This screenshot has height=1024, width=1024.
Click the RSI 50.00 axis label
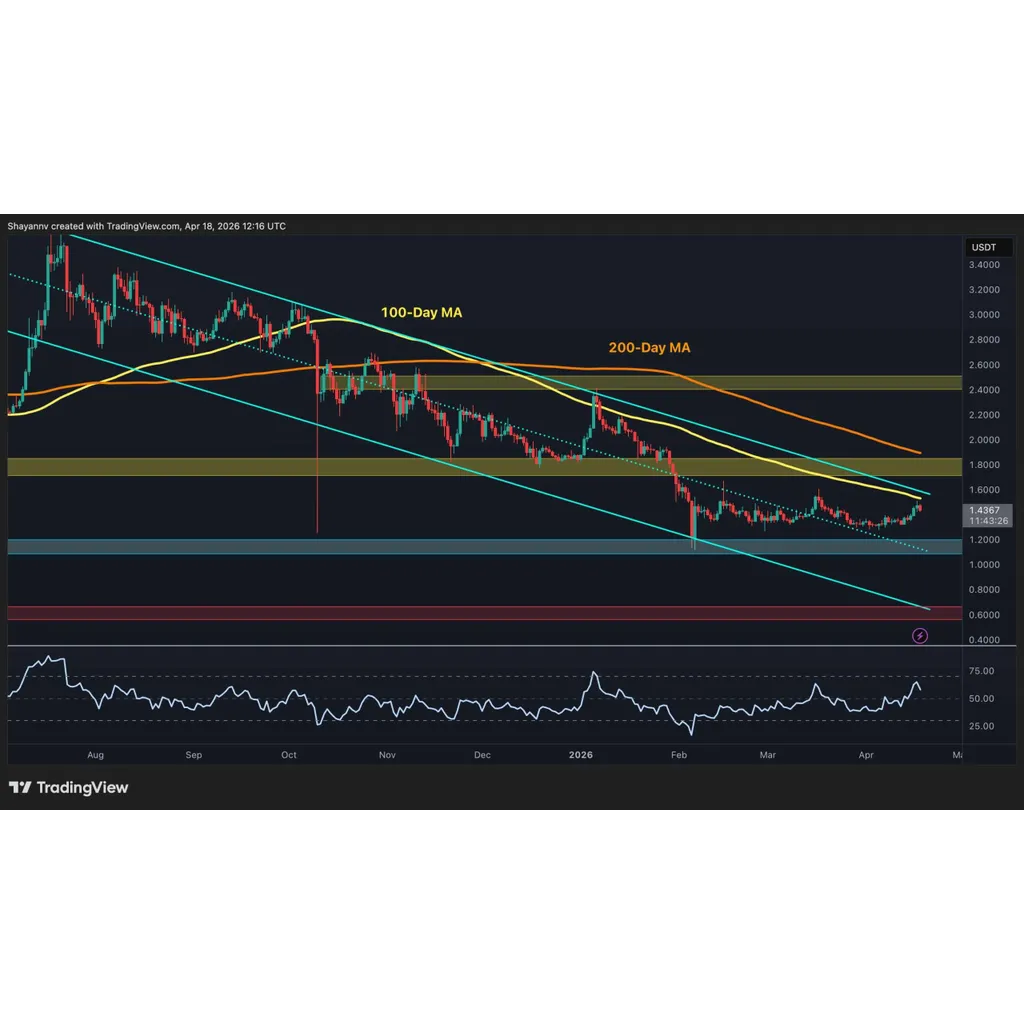tap(982, 698)
